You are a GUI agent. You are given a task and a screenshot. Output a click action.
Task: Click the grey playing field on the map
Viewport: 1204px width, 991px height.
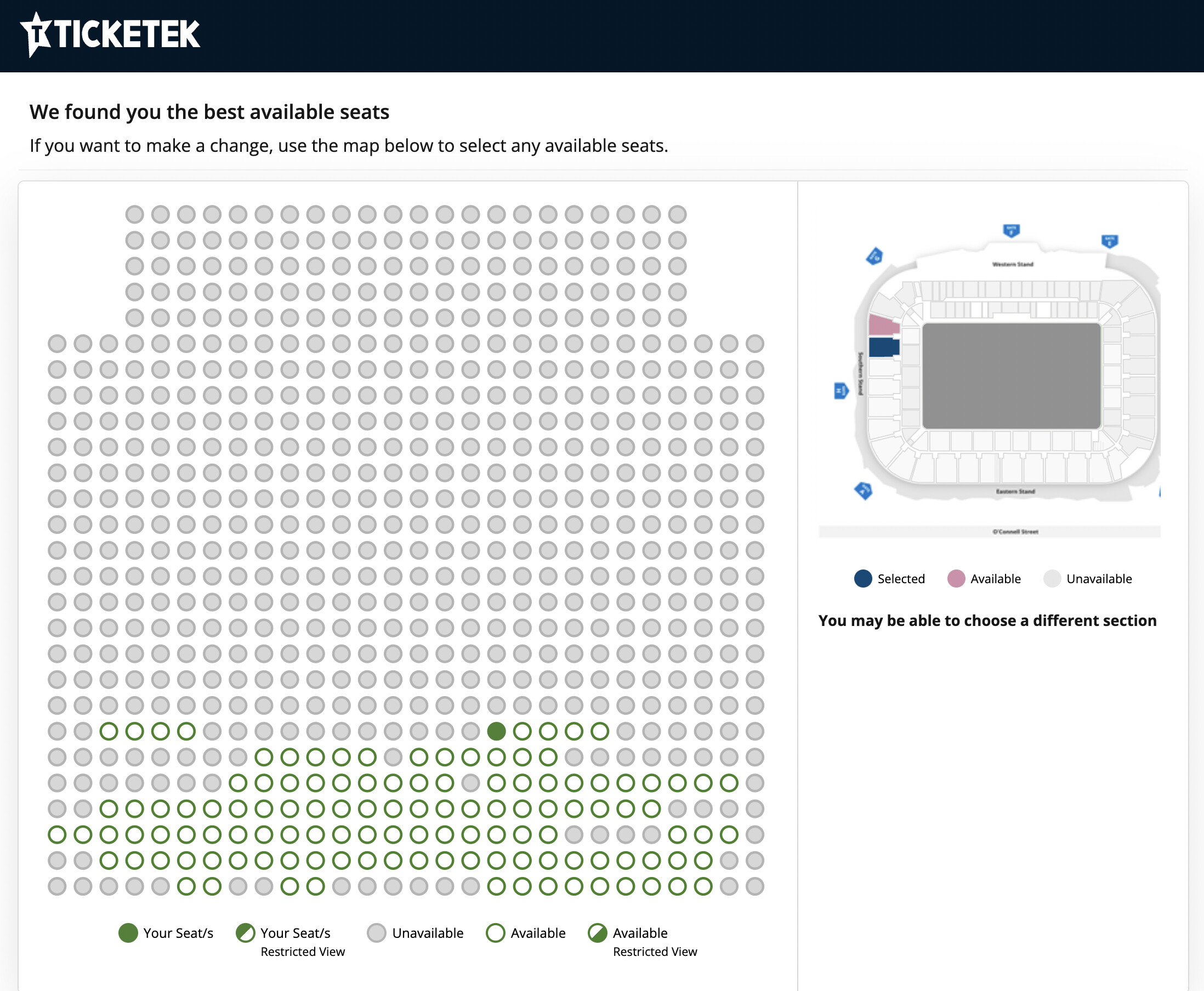[x=1012, y=376]
